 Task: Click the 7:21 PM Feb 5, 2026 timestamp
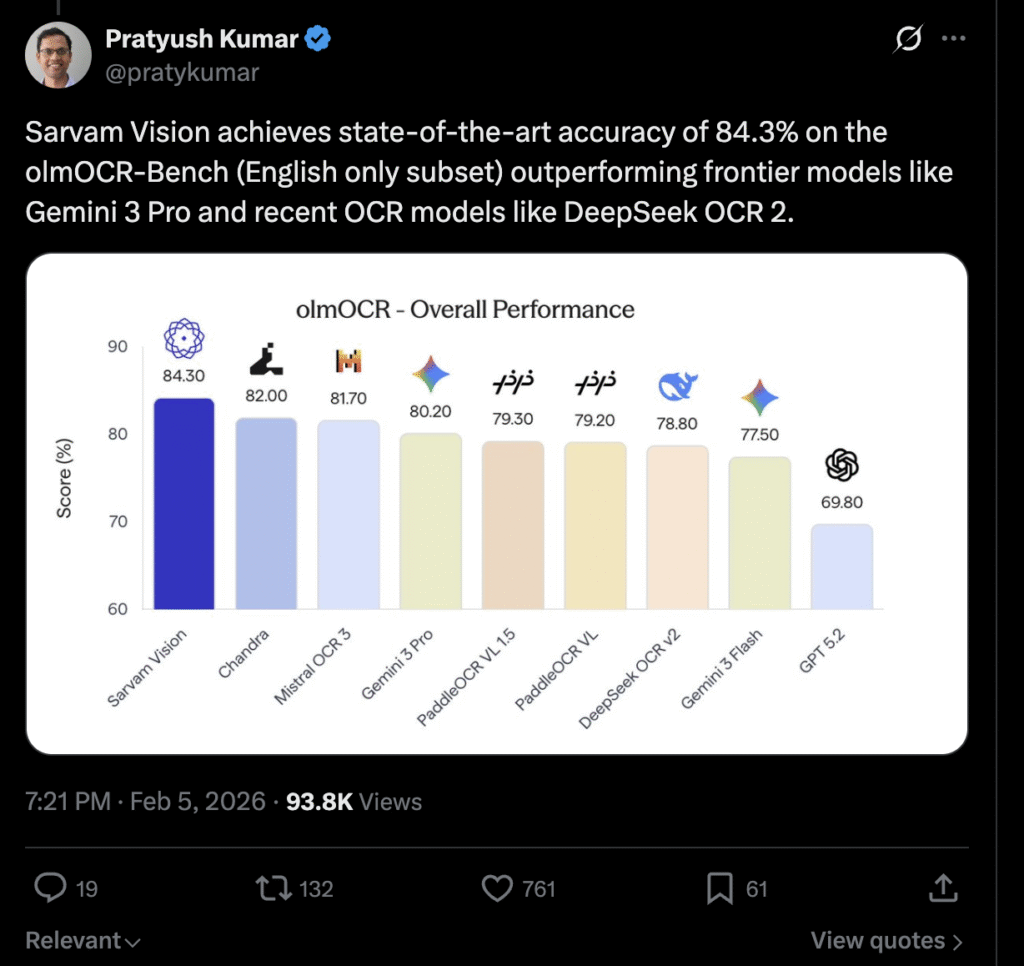[146, 801]
